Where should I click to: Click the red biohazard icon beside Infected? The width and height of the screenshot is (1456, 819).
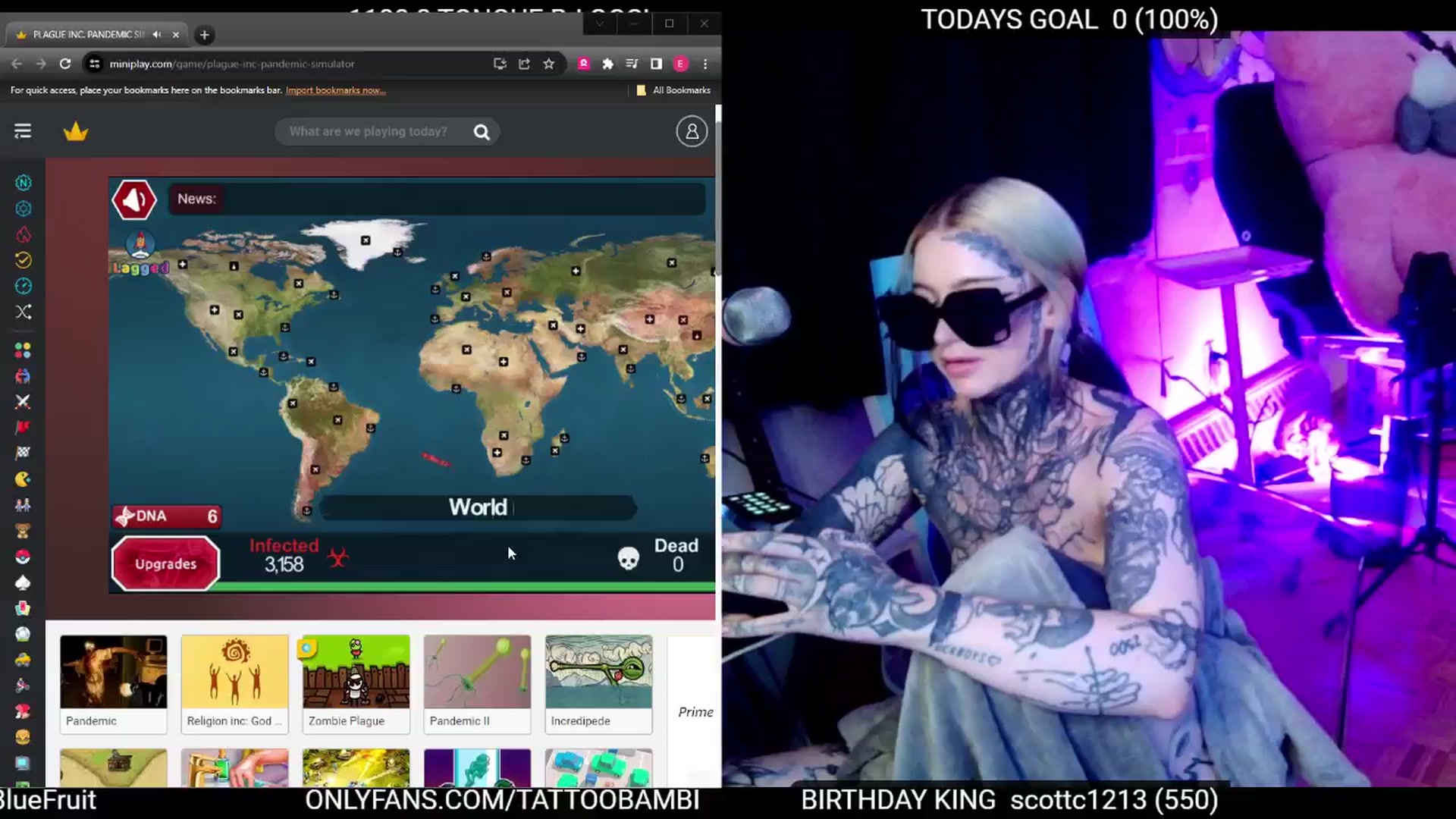pyautogui.click(x=338, y=558)
